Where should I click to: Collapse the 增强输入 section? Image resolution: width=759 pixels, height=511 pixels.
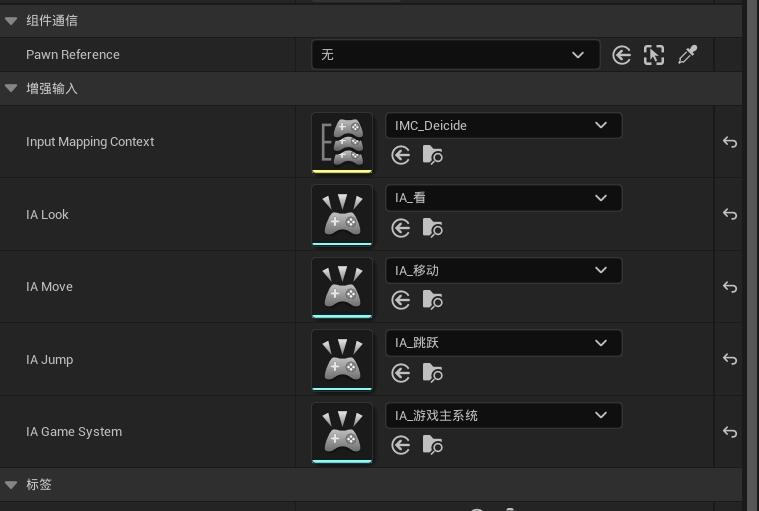pos(11,88)
